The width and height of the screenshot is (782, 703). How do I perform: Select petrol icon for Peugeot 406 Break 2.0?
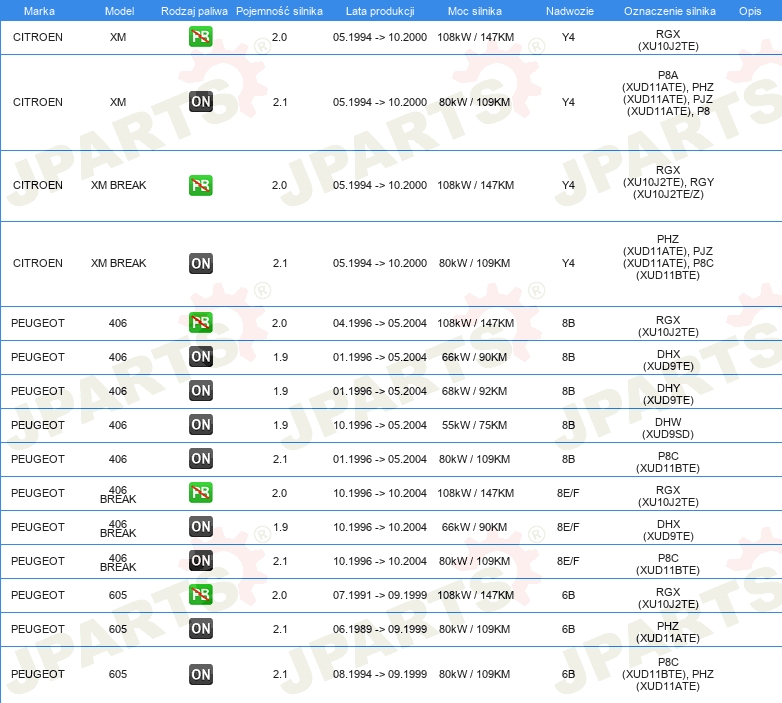200,493
